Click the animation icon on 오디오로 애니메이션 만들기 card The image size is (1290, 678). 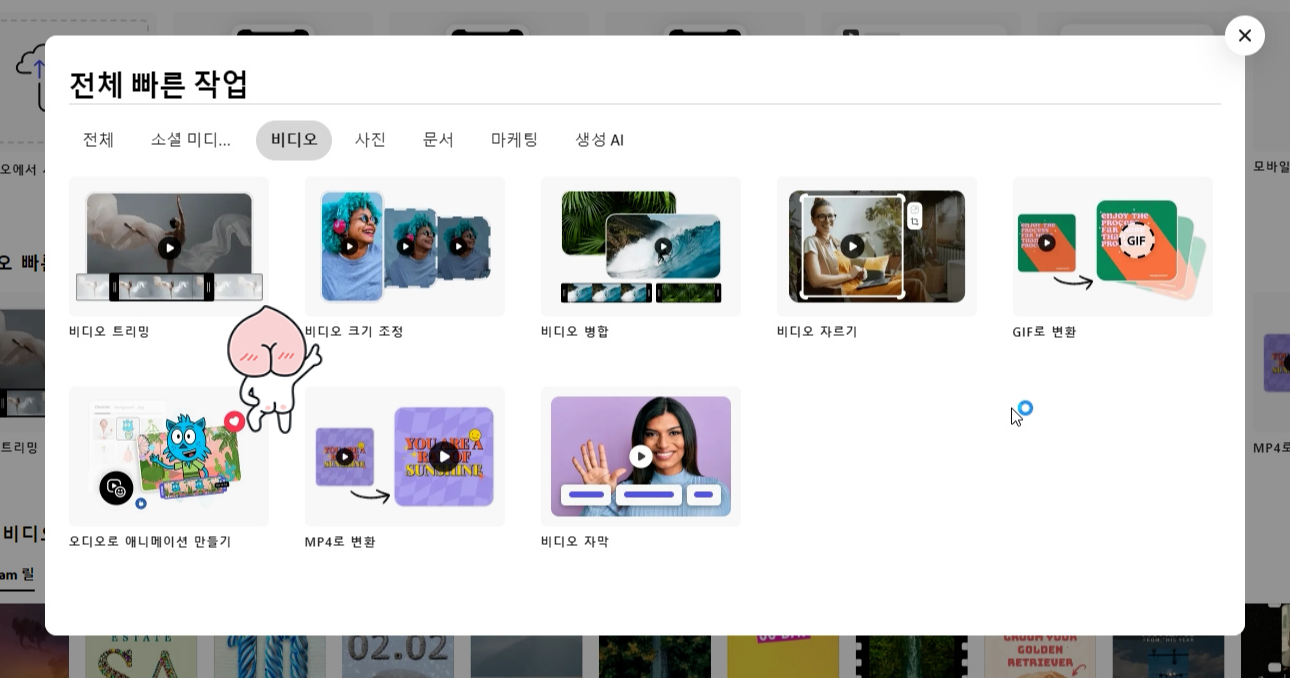[x=116, y=488]
